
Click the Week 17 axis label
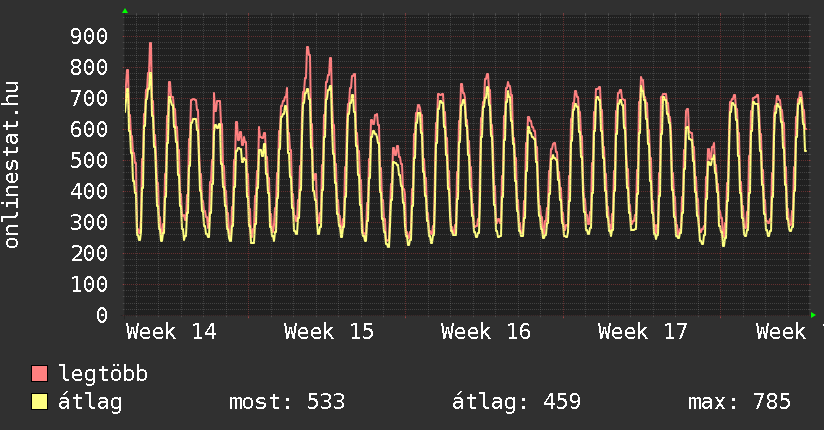tap(642, 331)
